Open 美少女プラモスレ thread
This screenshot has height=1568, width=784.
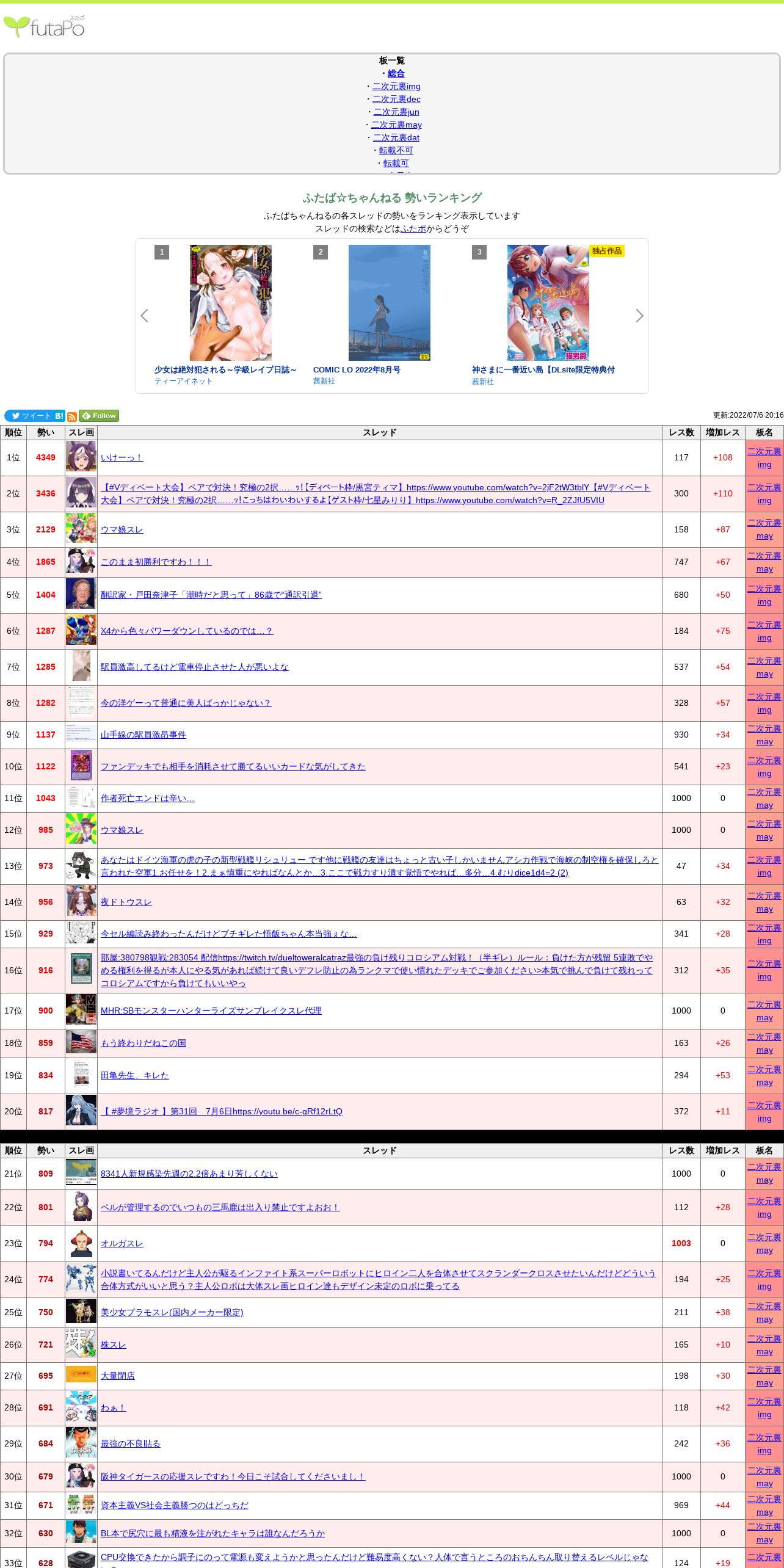[x=172, y=1312]
